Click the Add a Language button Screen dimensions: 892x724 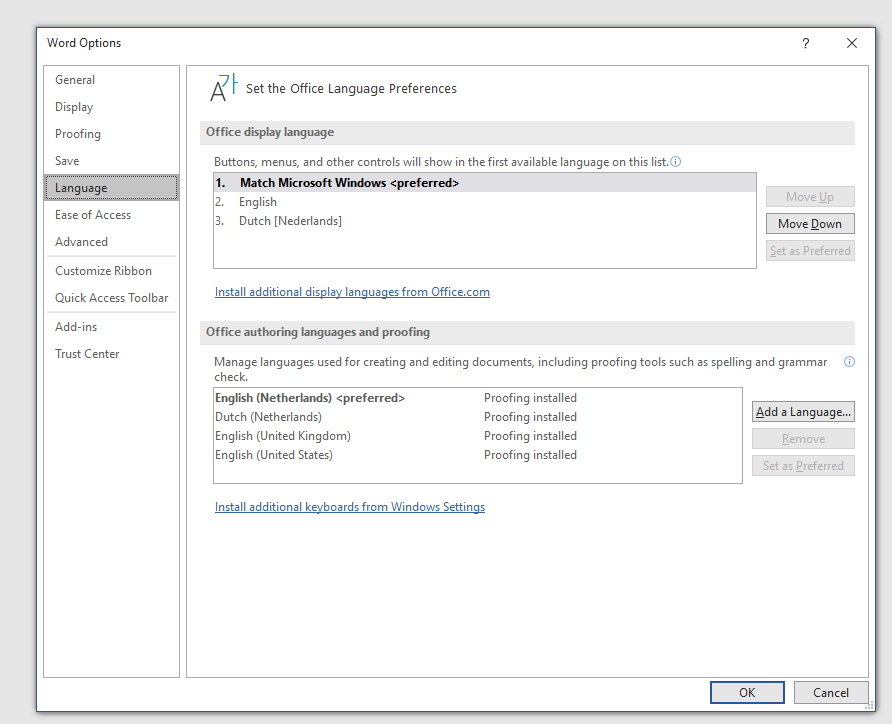pos(803,412)
